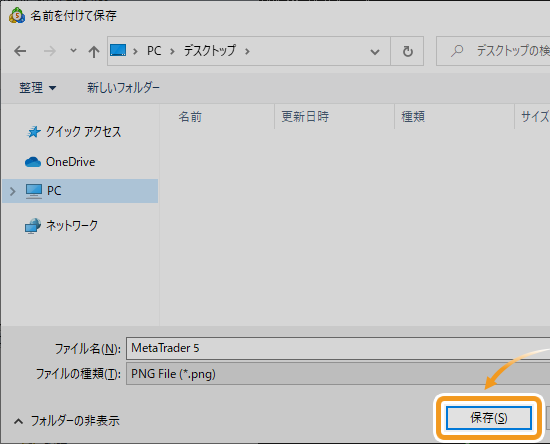550x444 pixels.
Task: Expand chevron between PC icon and PC
Action: (135, 52)
